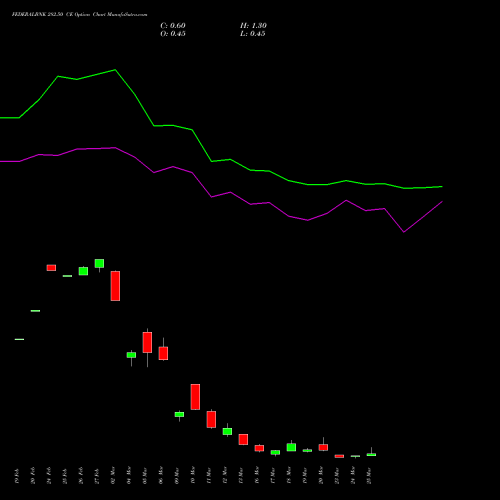Image resolution: width=500 pixels, height=500 pixels.
Task: Click the close value 'C: 0.60'
Action: [173, 26]
